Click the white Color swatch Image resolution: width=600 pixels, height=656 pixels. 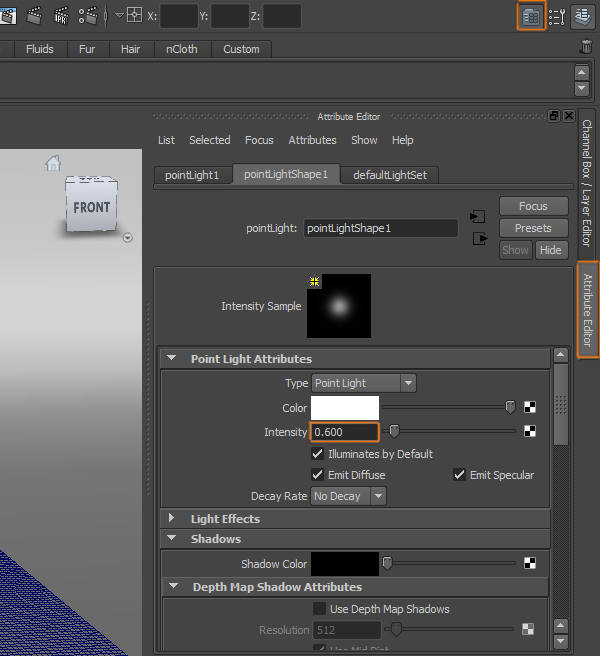345,408
